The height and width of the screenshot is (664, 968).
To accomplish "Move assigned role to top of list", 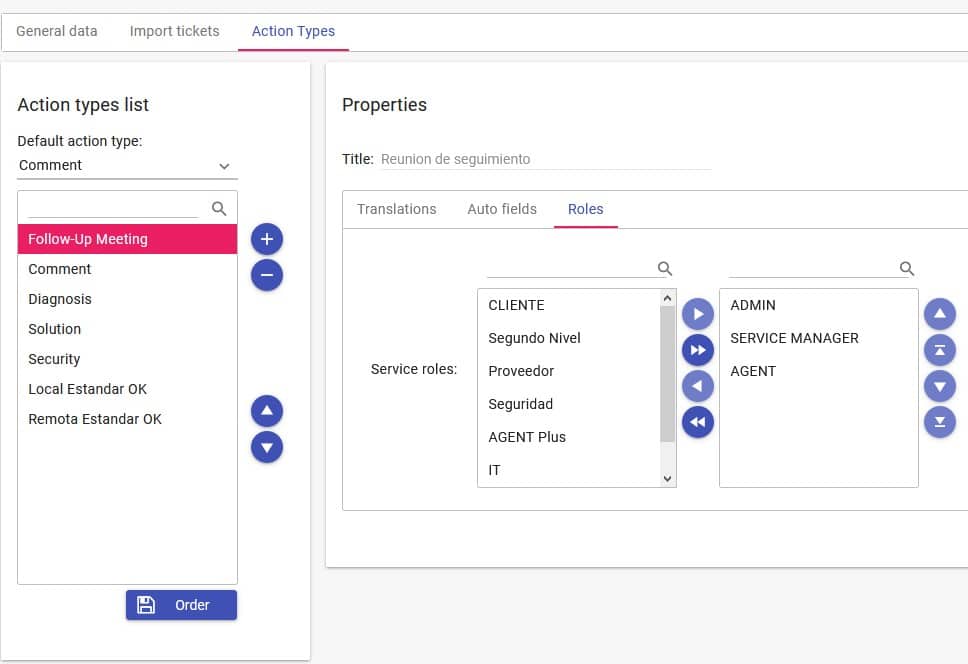I will point(939,350).
